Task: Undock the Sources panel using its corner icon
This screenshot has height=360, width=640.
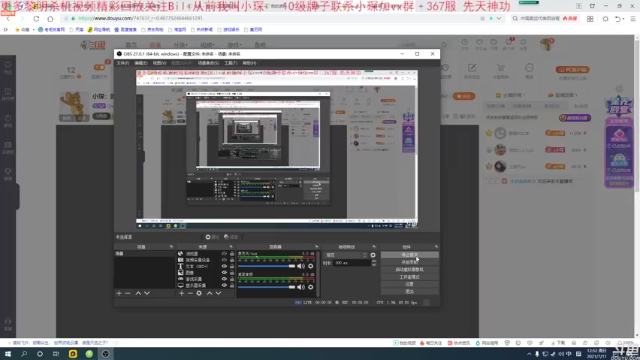Action: click(x=231, y=247)
